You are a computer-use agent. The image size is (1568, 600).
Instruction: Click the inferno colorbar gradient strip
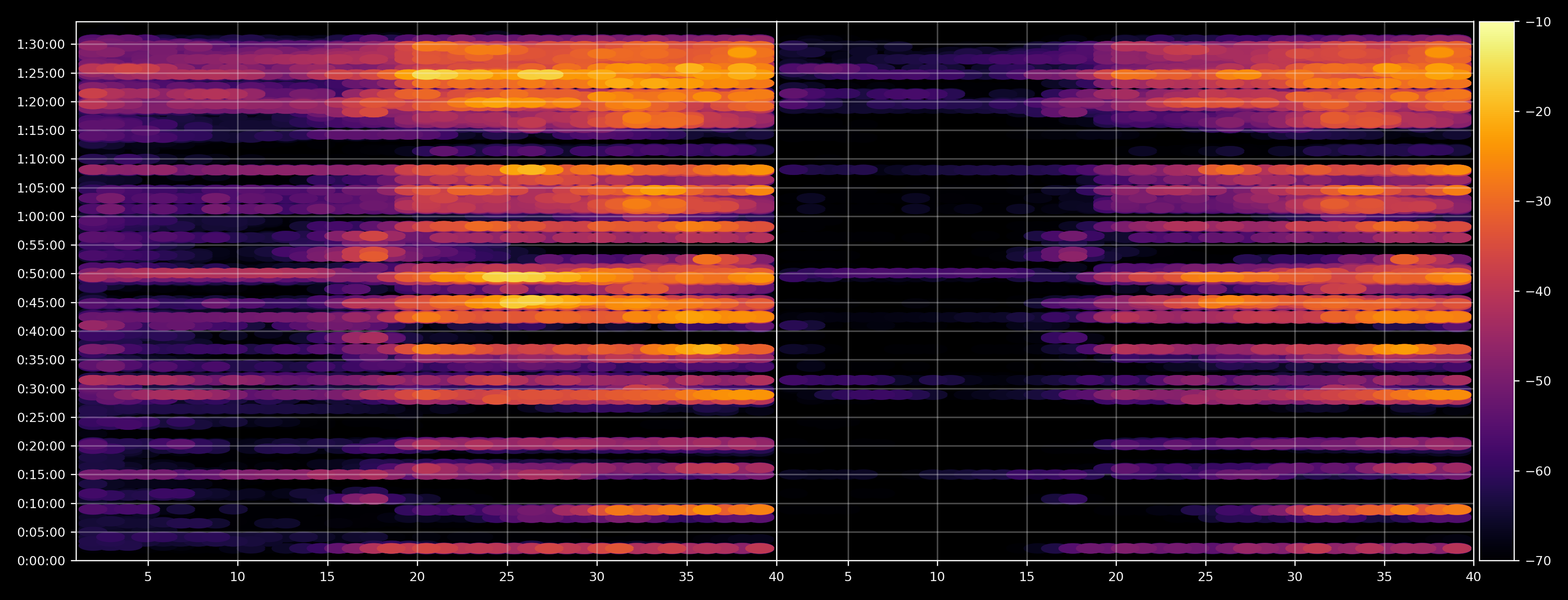tap(1497, 291)
